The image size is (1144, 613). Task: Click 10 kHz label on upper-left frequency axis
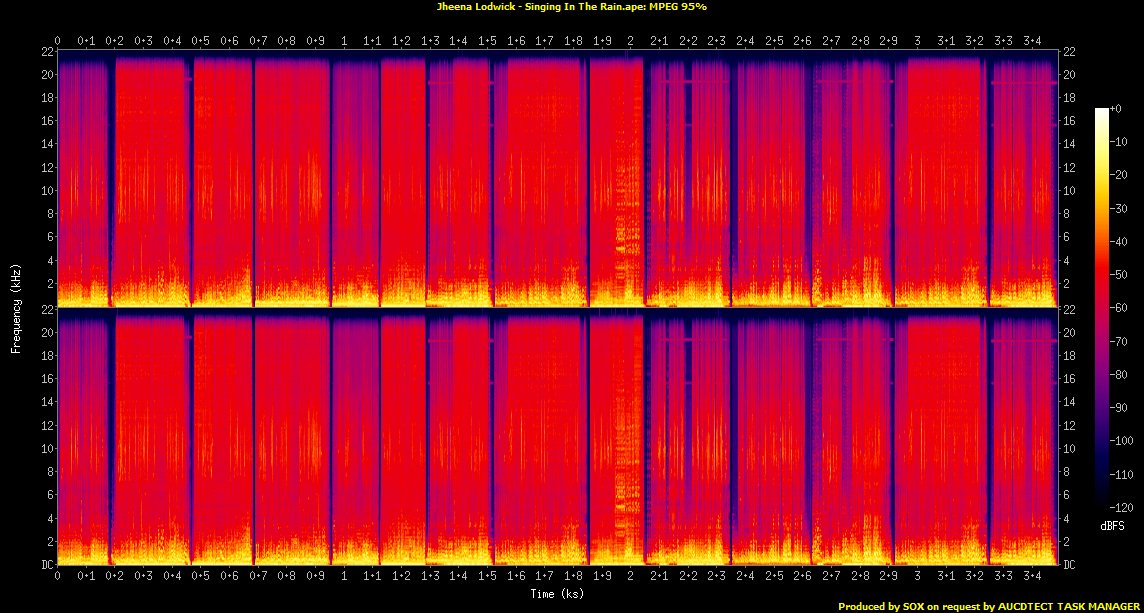[46, 190]
